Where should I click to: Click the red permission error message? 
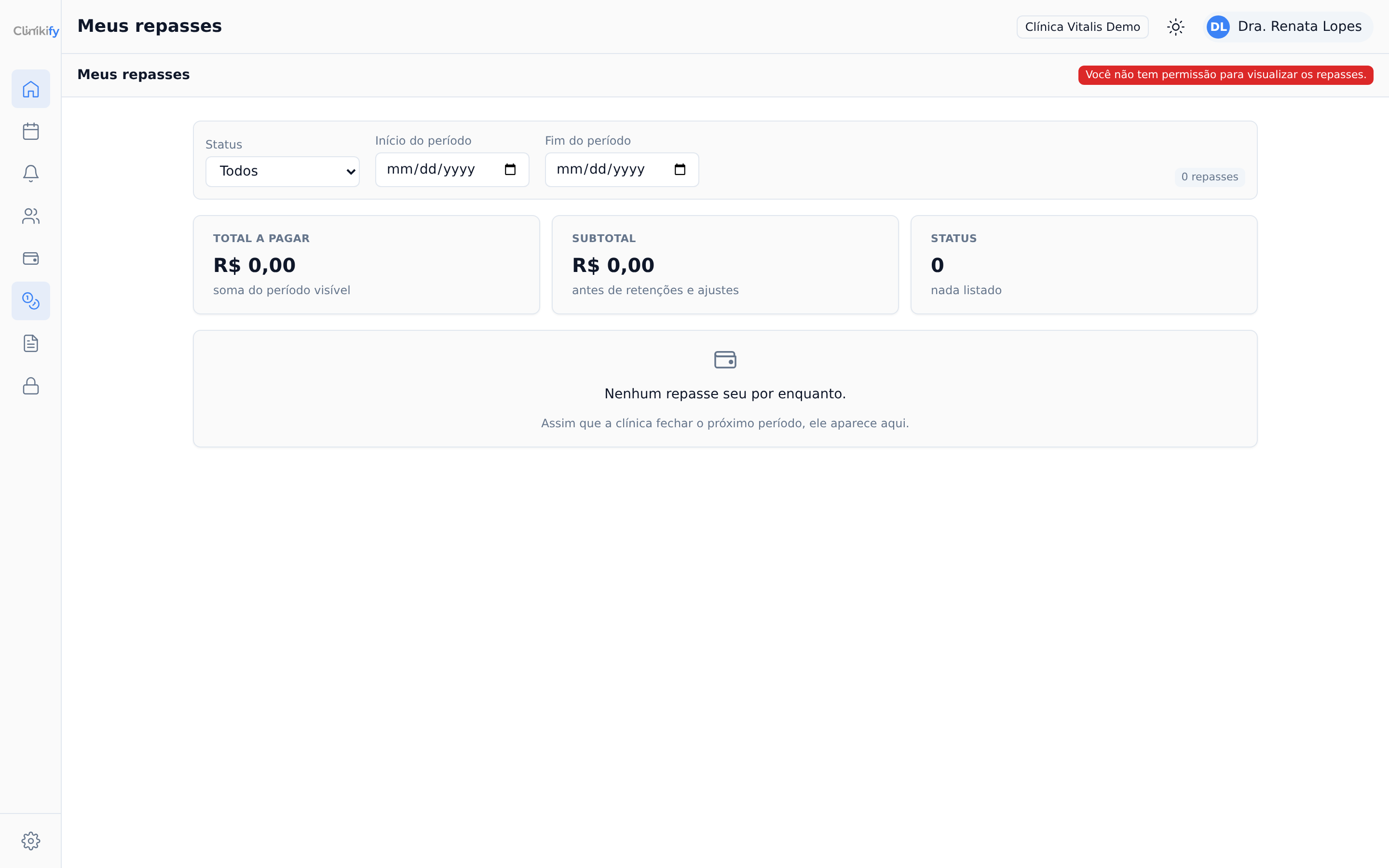(1226, 75)
